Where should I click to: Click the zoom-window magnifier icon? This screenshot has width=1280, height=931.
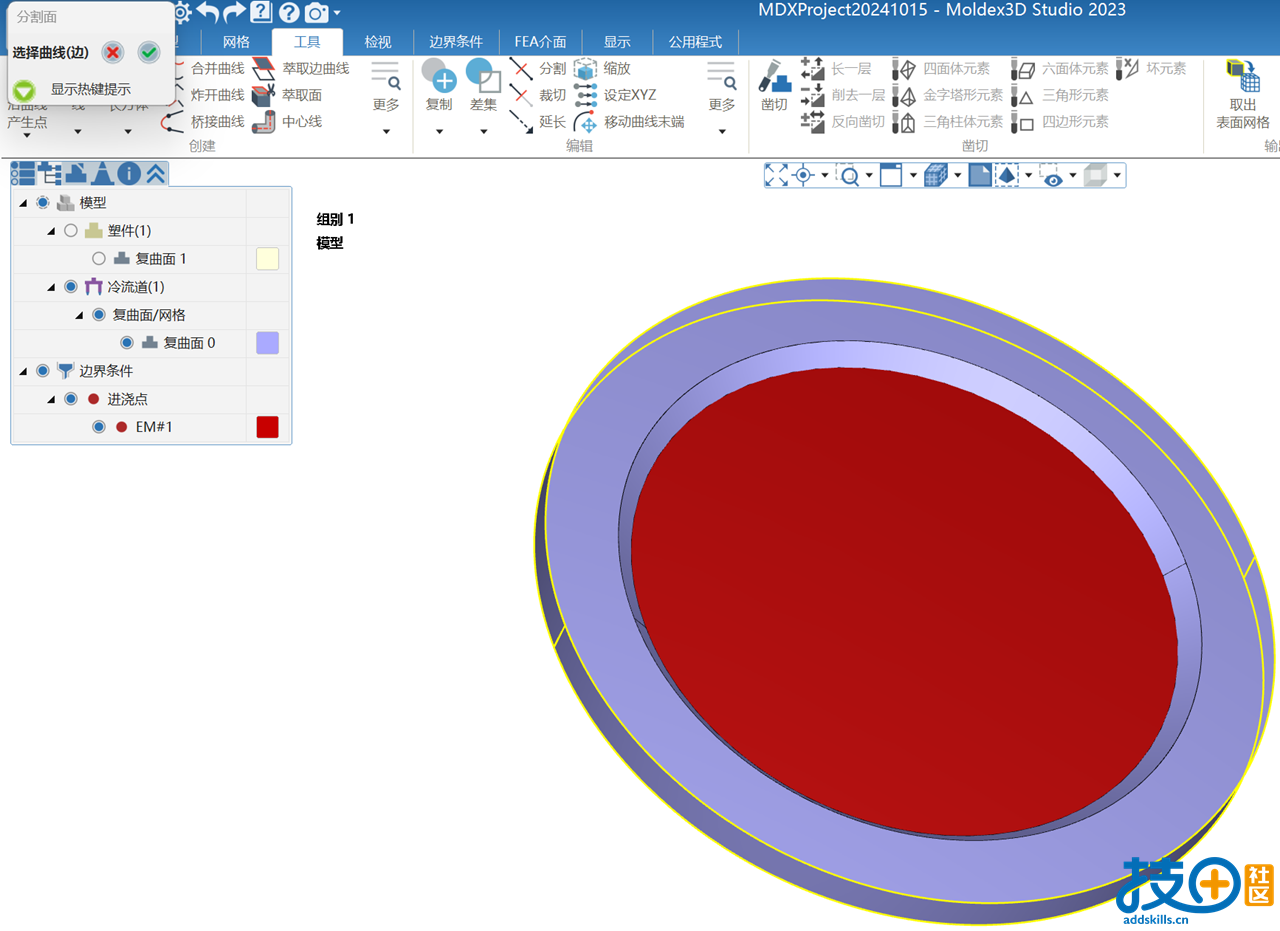pyautogui.click(x=849, y=176)
